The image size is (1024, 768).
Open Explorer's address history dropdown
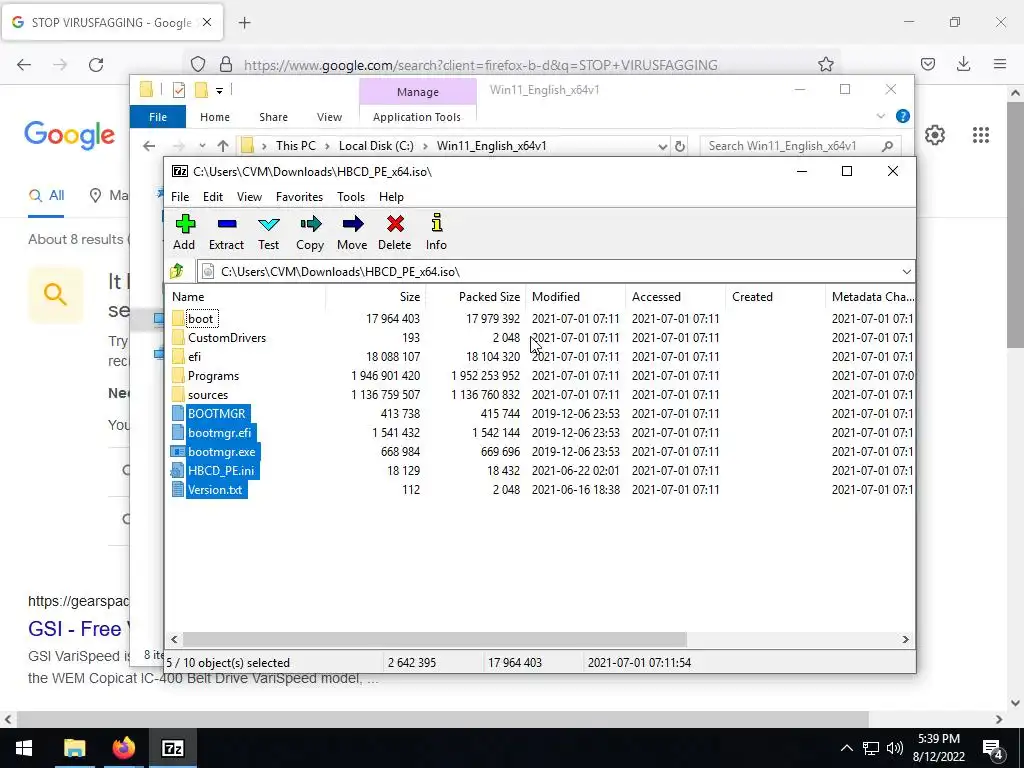[662, 146]
